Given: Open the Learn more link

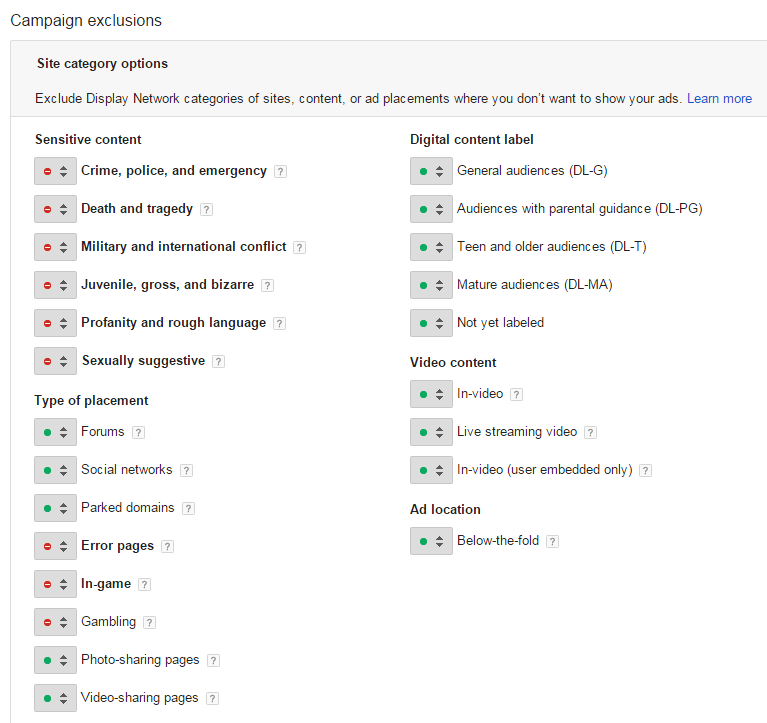Looking at the screenshot, I should [719, 99].
